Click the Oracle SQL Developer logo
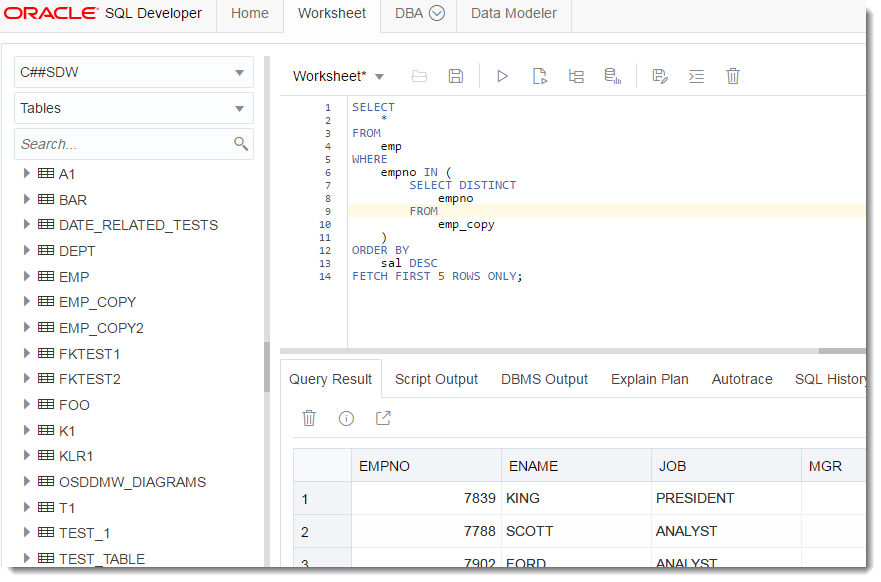Viewport: 881px width, 582px height. click(103, 13)
